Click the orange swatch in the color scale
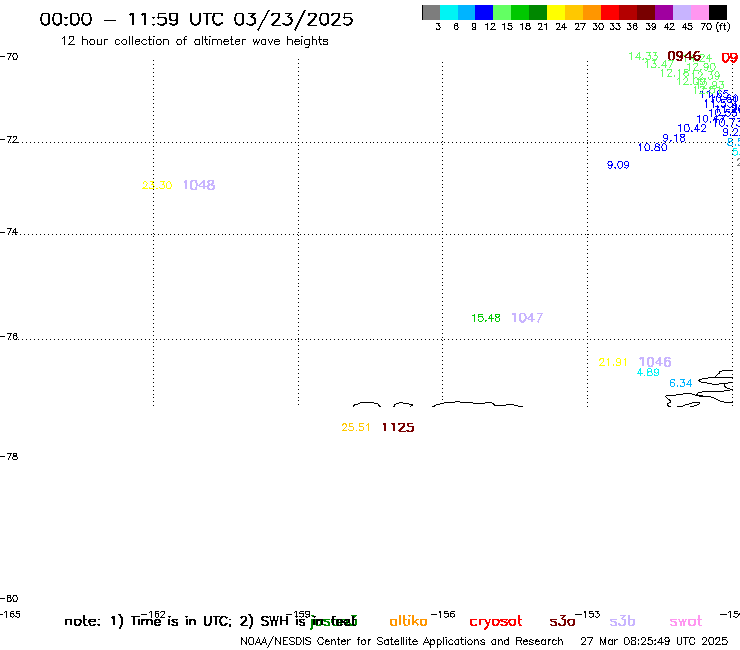The height and width of the screenshot is (650, 740). point(592,13)
